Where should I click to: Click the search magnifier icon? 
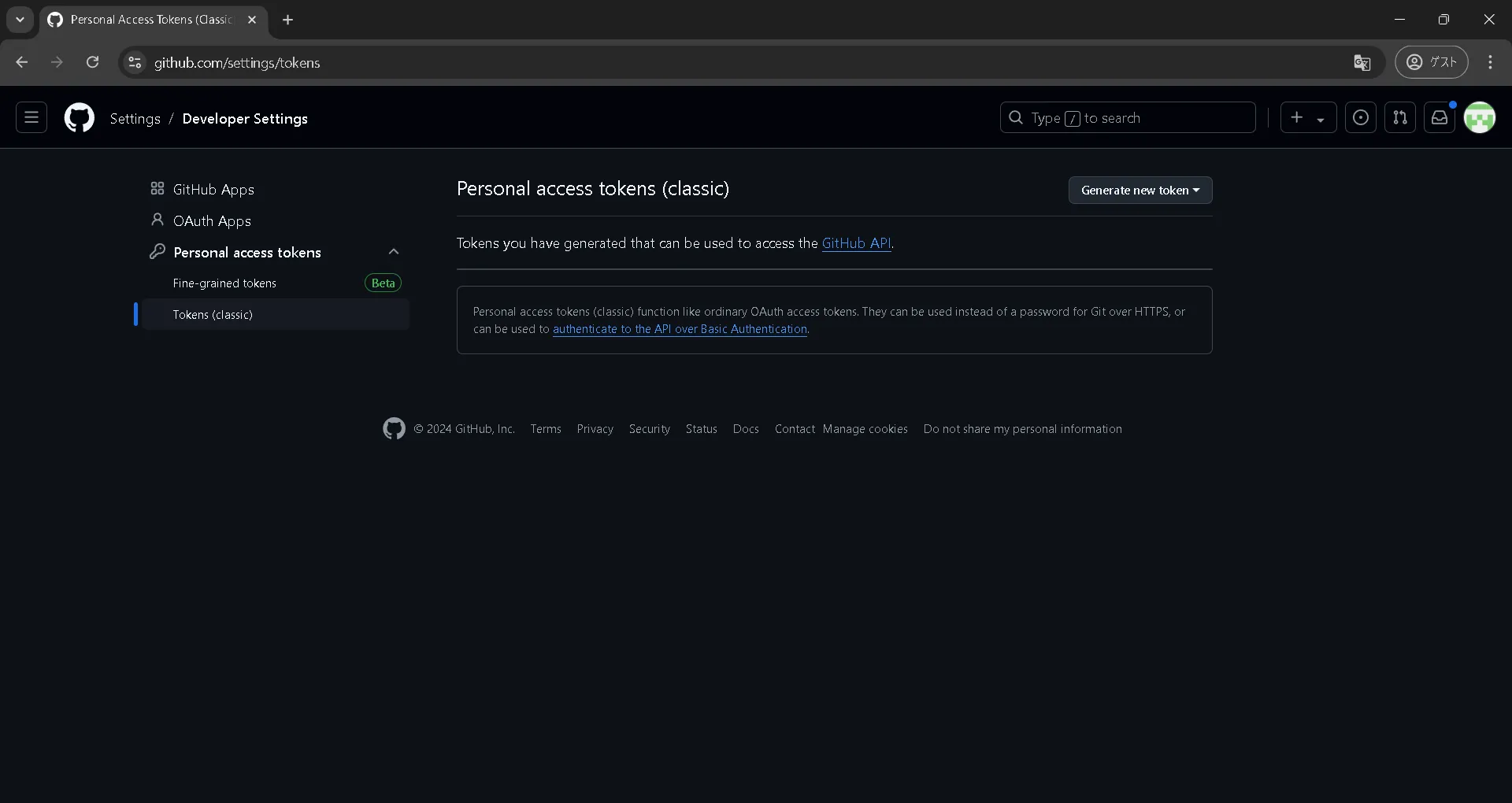pos(1016,118)
